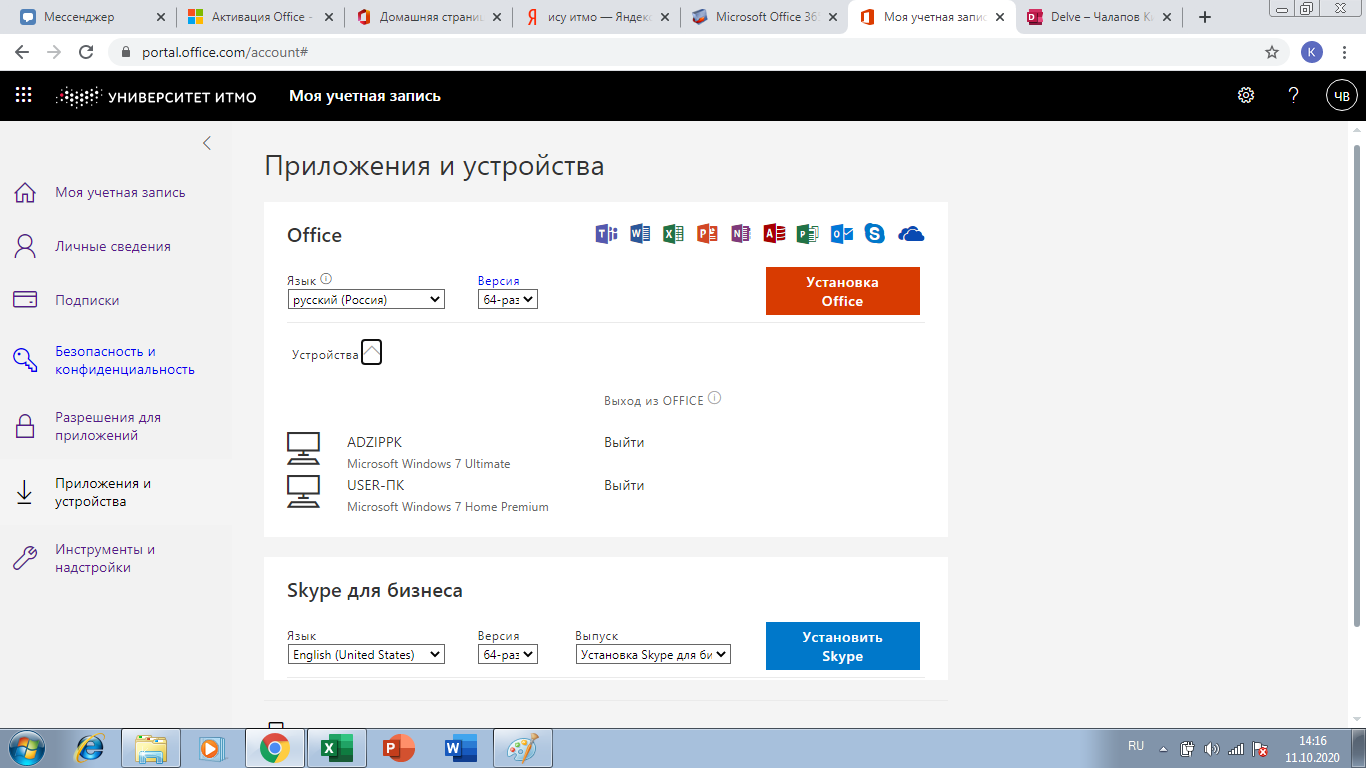Open PowerPoint from the Windows taskbar
The image size is (1366, 768).
398,748
